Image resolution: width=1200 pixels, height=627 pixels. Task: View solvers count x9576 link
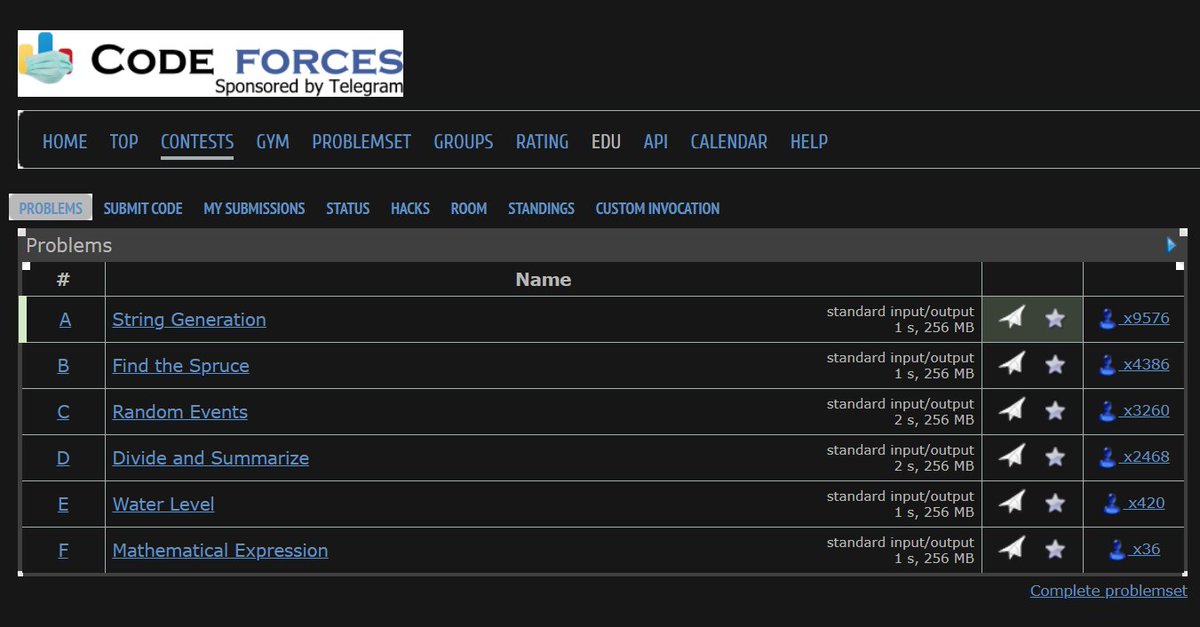1146,319
